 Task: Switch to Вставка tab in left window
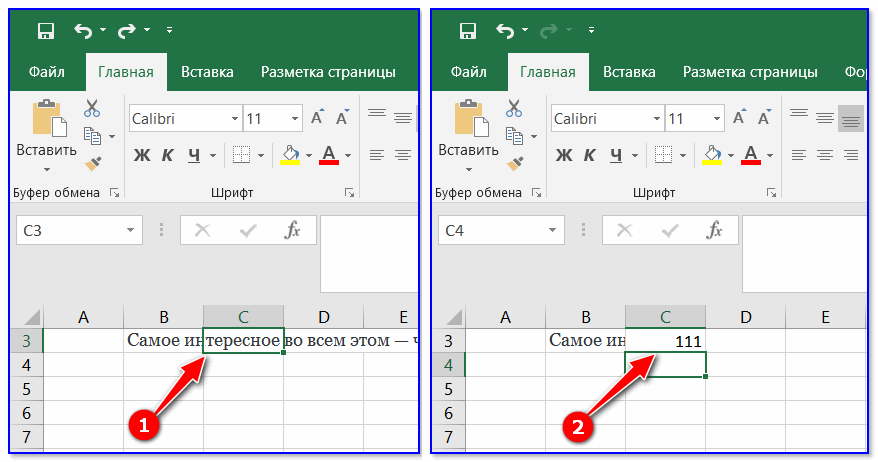(207, 72)
